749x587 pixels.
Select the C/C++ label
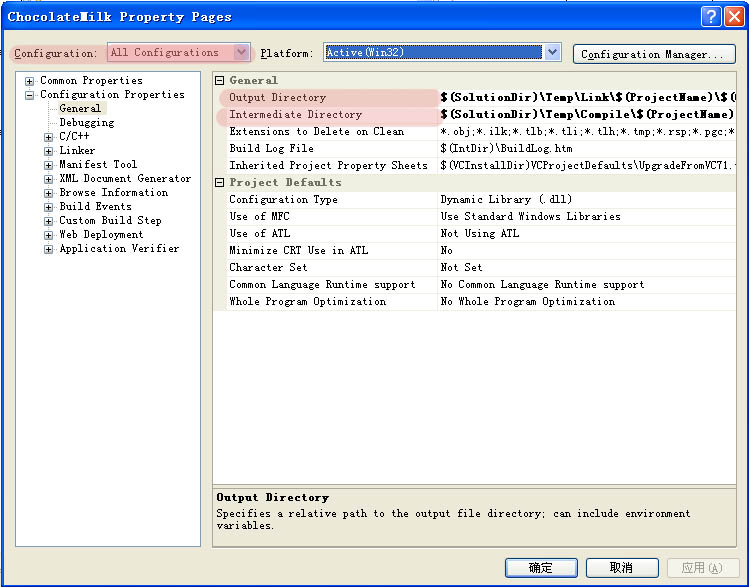pyautogui.click(x=74, y=136)
